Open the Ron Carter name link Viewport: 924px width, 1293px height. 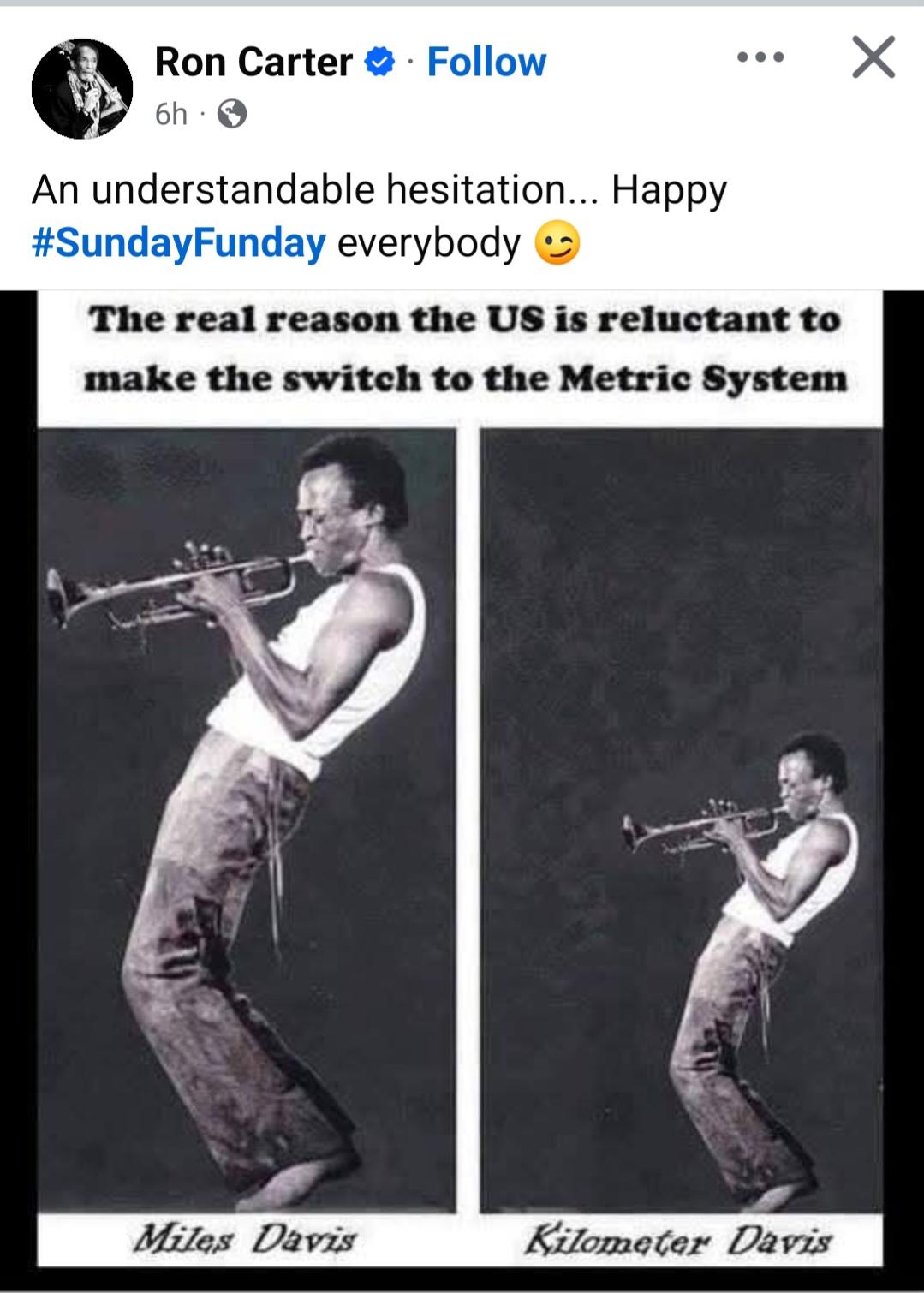click(x=253, y=62)
